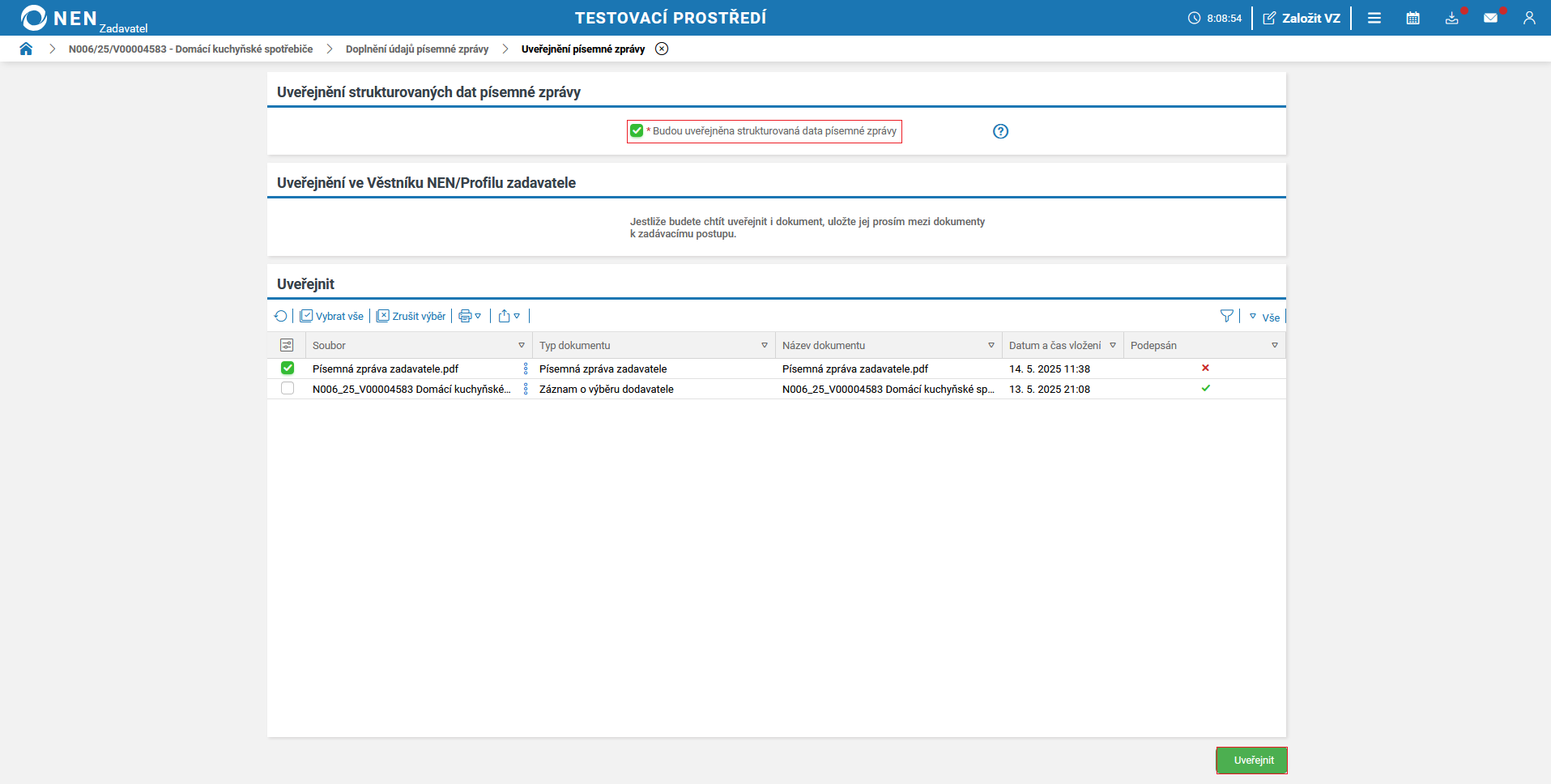This screenshot has height=784, width=1551.
Task: Close the Uveřejnění písemné zprávy breadcrumb
Action: click(x=662, y=49)
